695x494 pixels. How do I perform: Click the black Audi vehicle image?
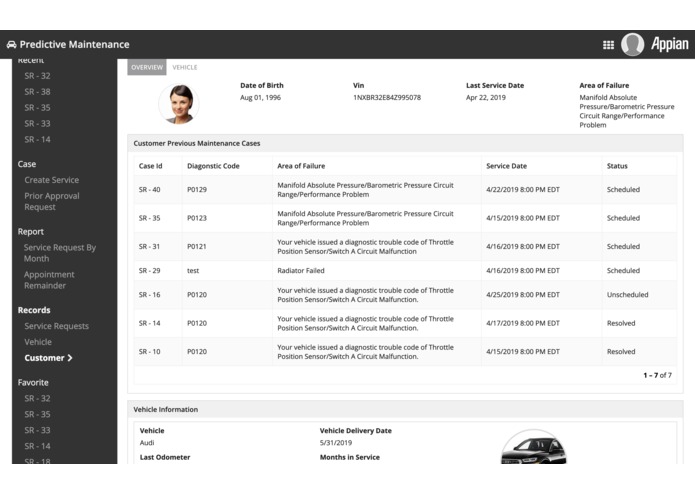tap(534, 447)
